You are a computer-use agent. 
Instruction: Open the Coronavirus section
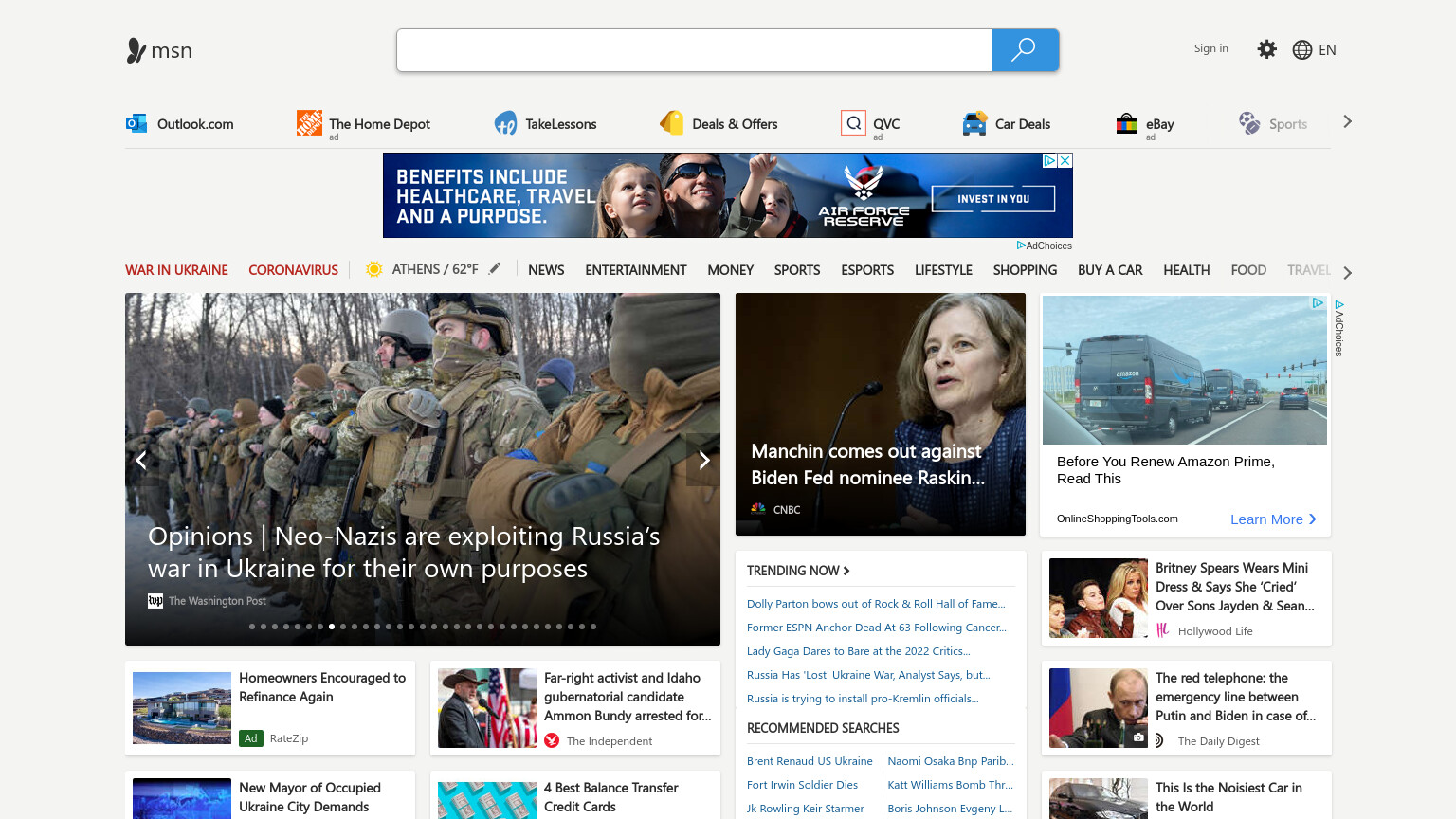click(293, 270)
